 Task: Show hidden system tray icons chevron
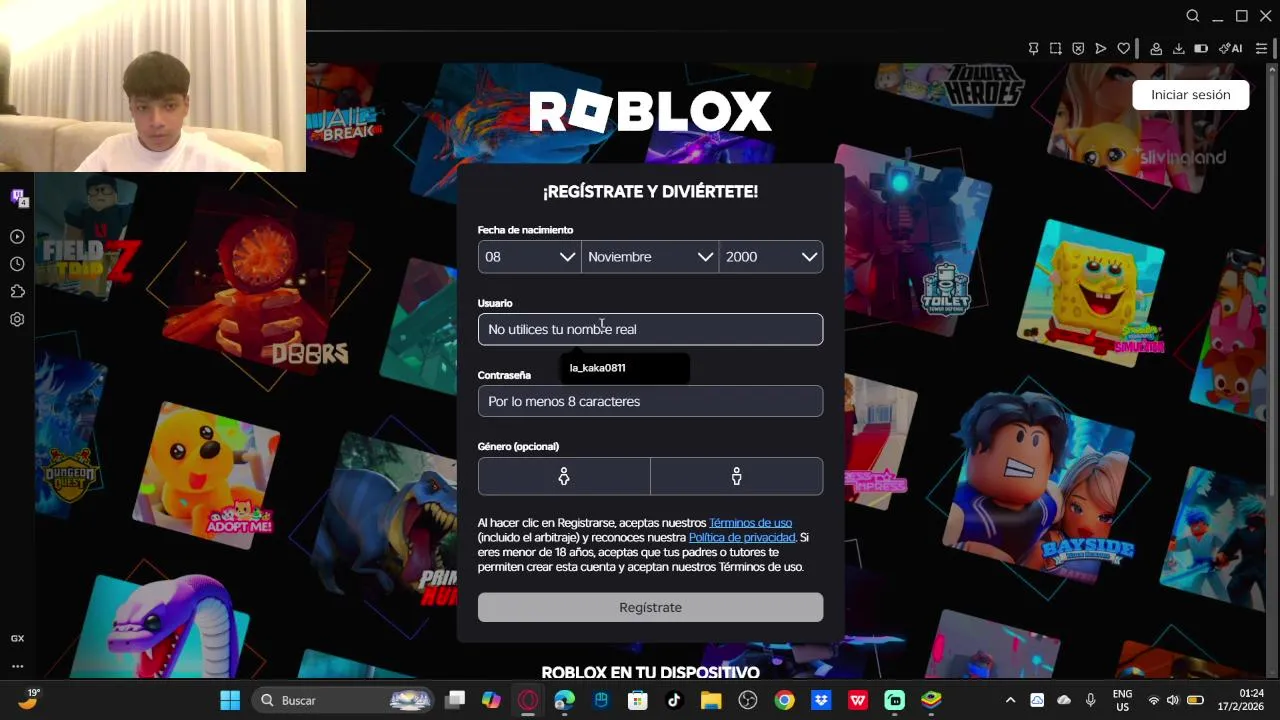click(x=1010, y=700)
